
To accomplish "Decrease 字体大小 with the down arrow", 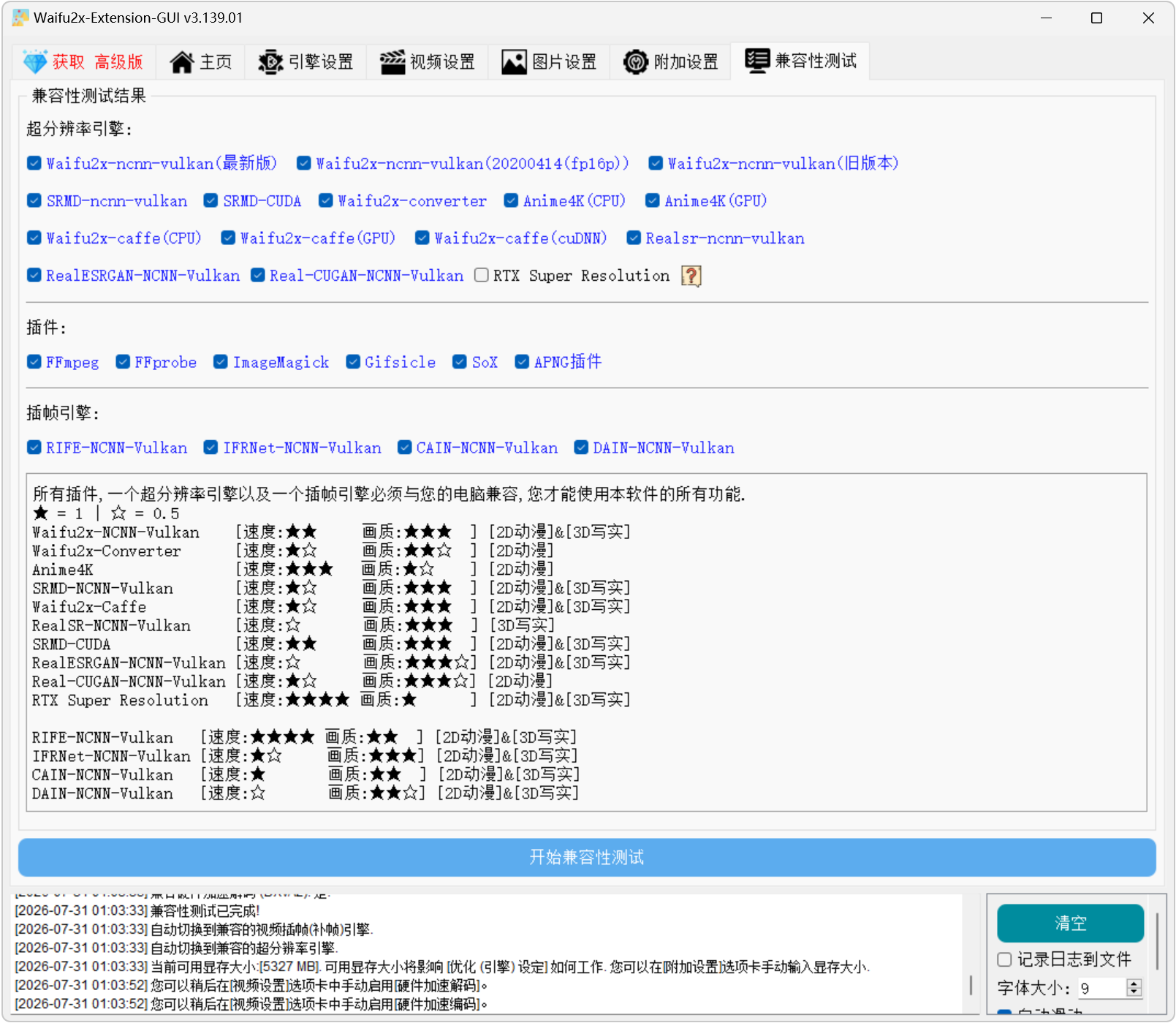I will [x=1134, y=992].
